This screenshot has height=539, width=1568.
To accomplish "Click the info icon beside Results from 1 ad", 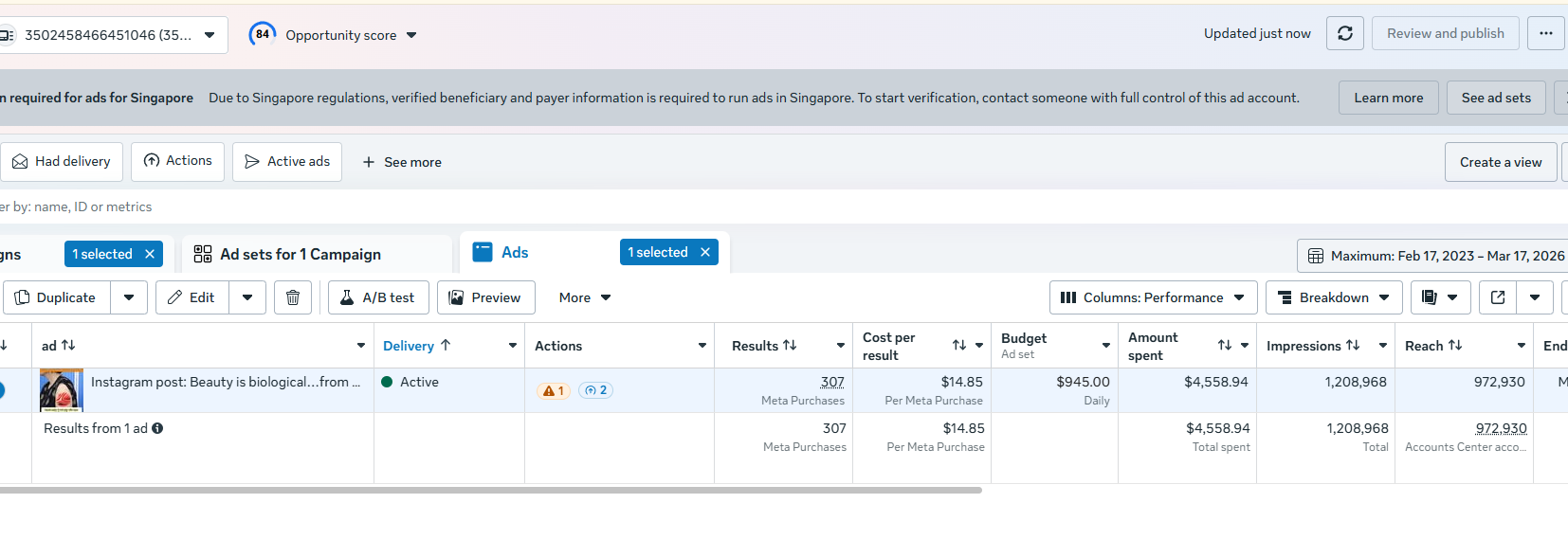I will pos(157,428).
